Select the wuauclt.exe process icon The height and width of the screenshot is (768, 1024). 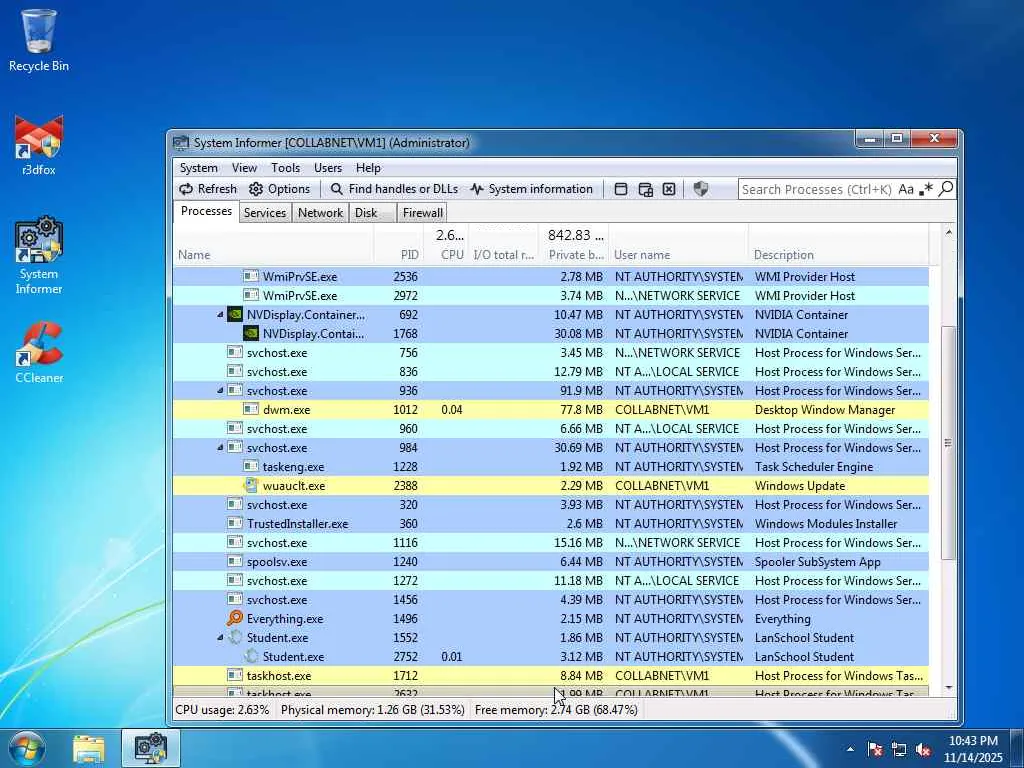coord(251,485)
